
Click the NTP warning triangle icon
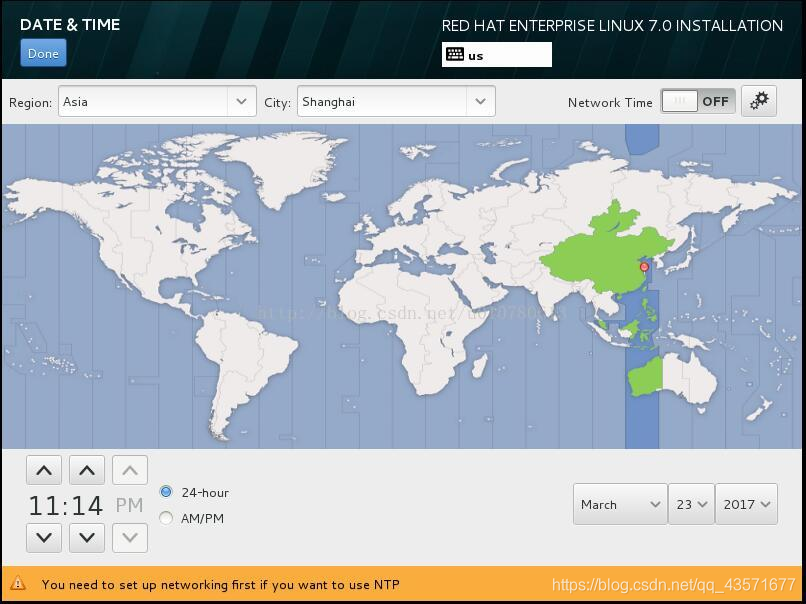[18, 583]
